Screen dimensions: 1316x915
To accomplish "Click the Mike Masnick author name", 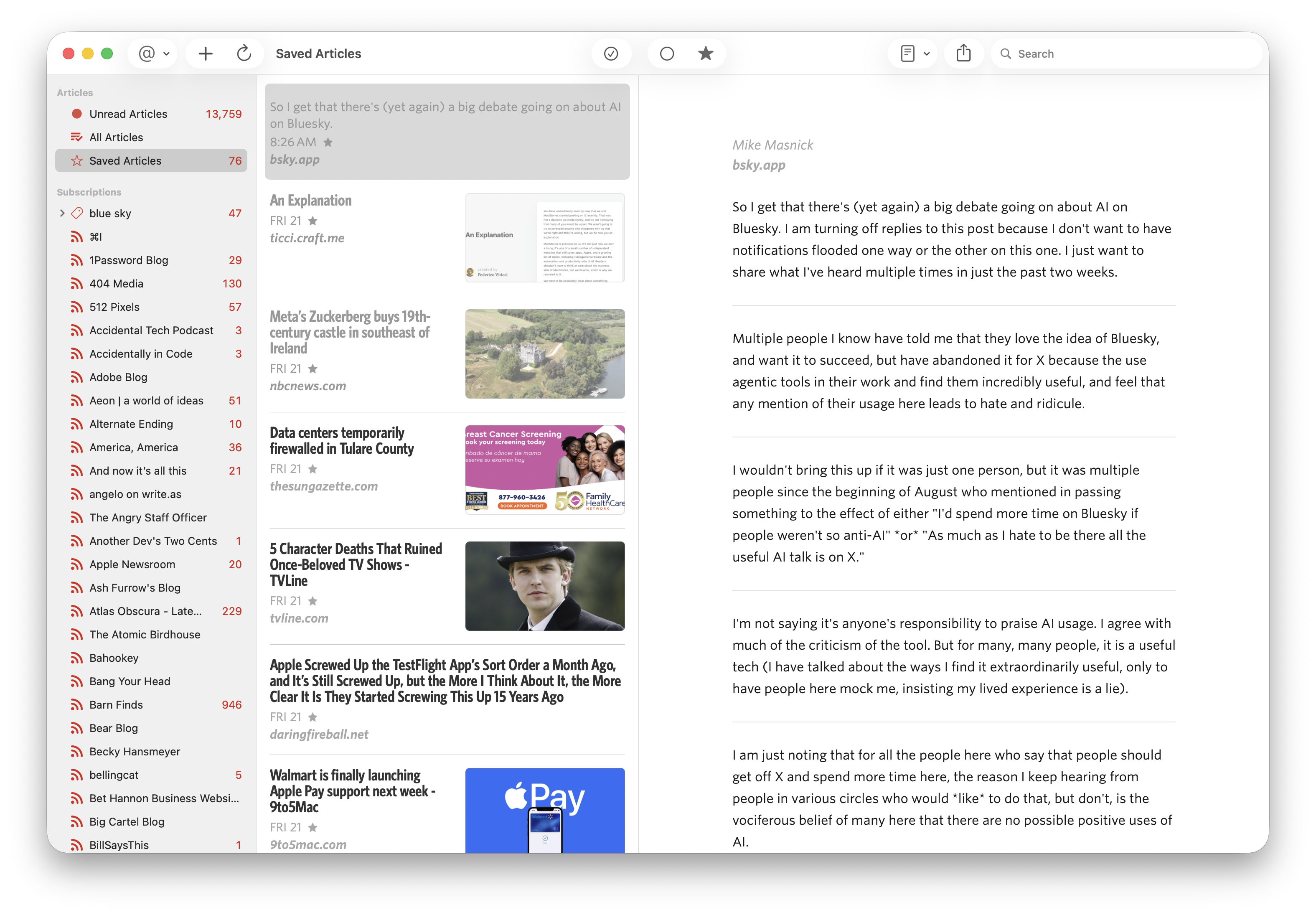I will tap(772, 145).
